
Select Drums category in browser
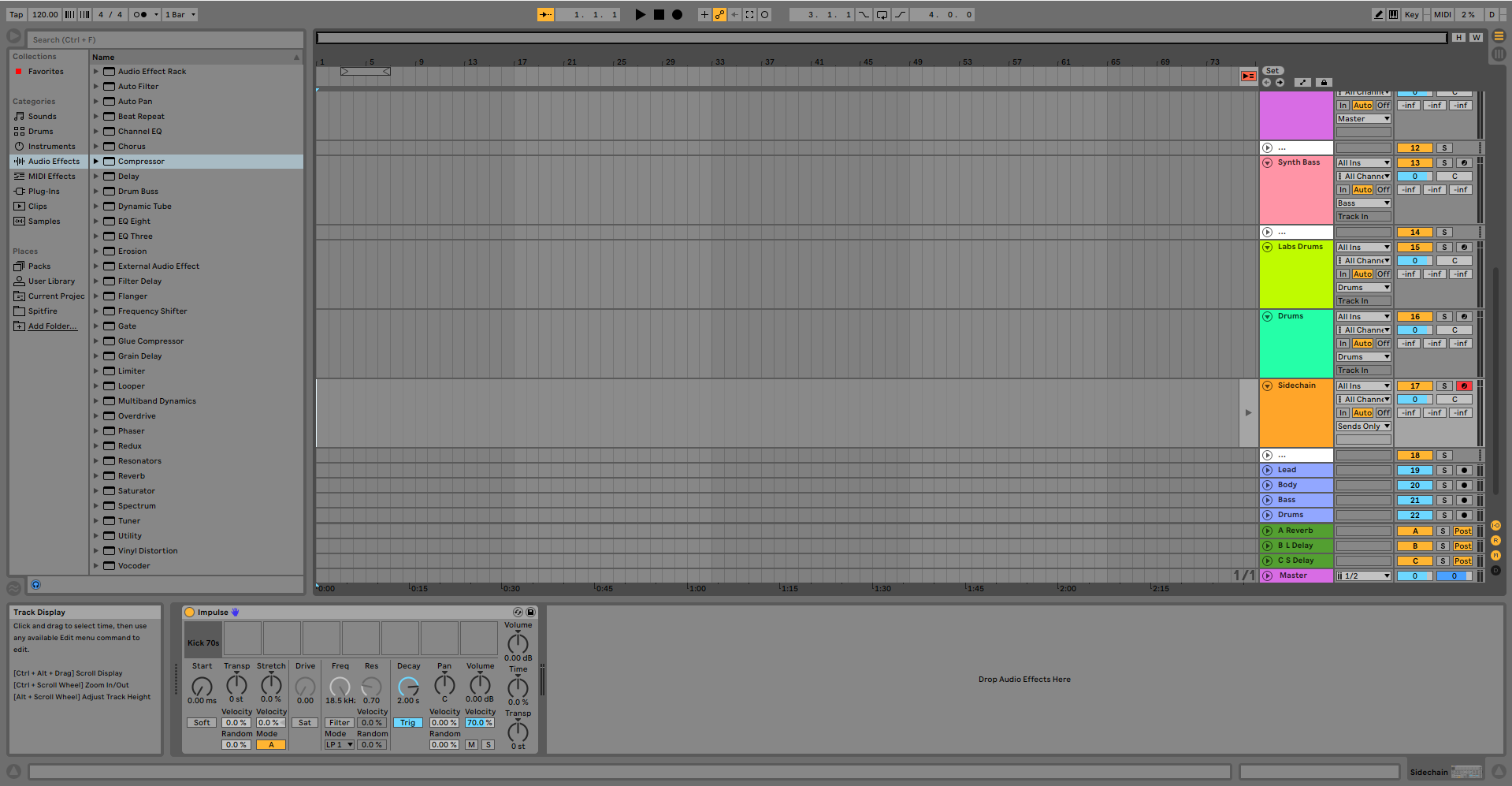[x=41, y=131]
